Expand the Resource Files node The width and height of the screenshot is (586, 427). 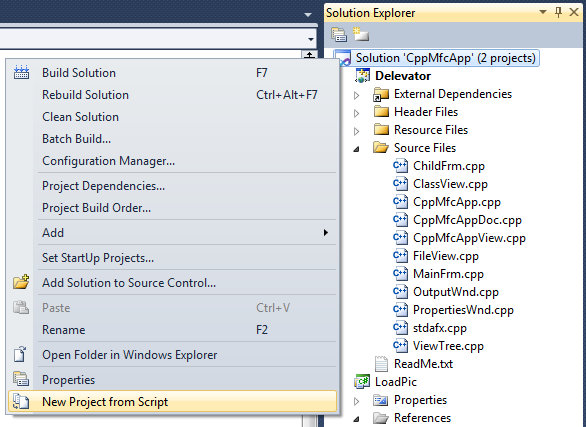pyautogui.click(x=357, y=131)
